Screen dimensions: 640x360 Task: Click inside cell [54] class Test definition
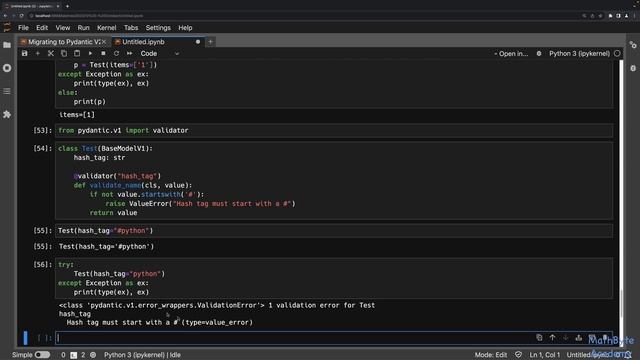point(334,181)
